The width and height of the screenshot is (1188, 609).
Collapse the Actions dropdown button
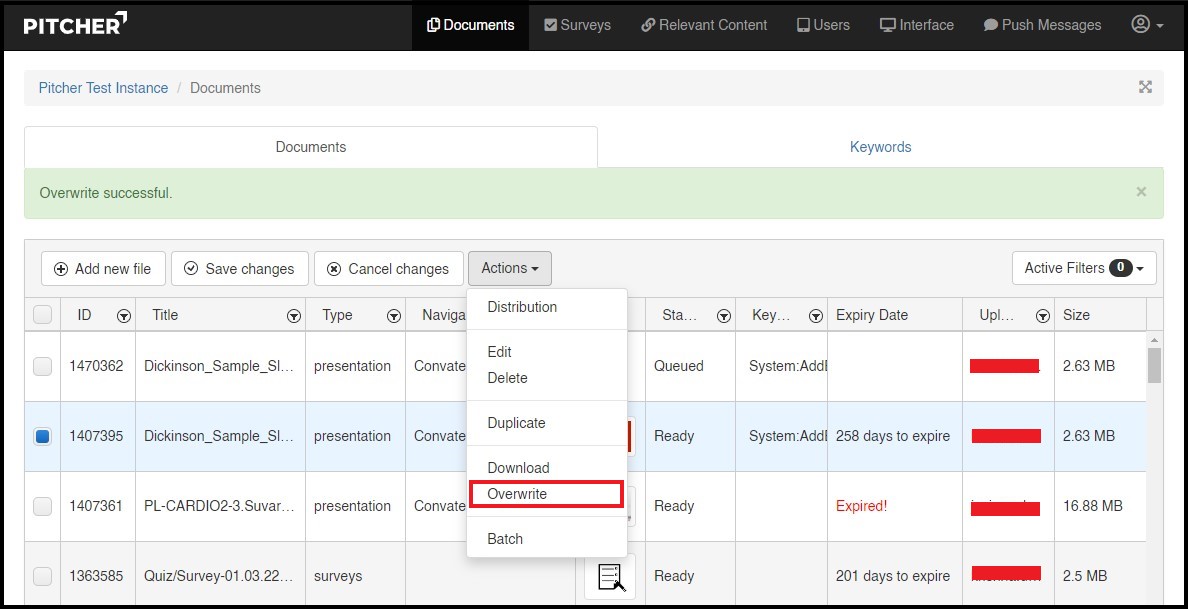(509, 268)
